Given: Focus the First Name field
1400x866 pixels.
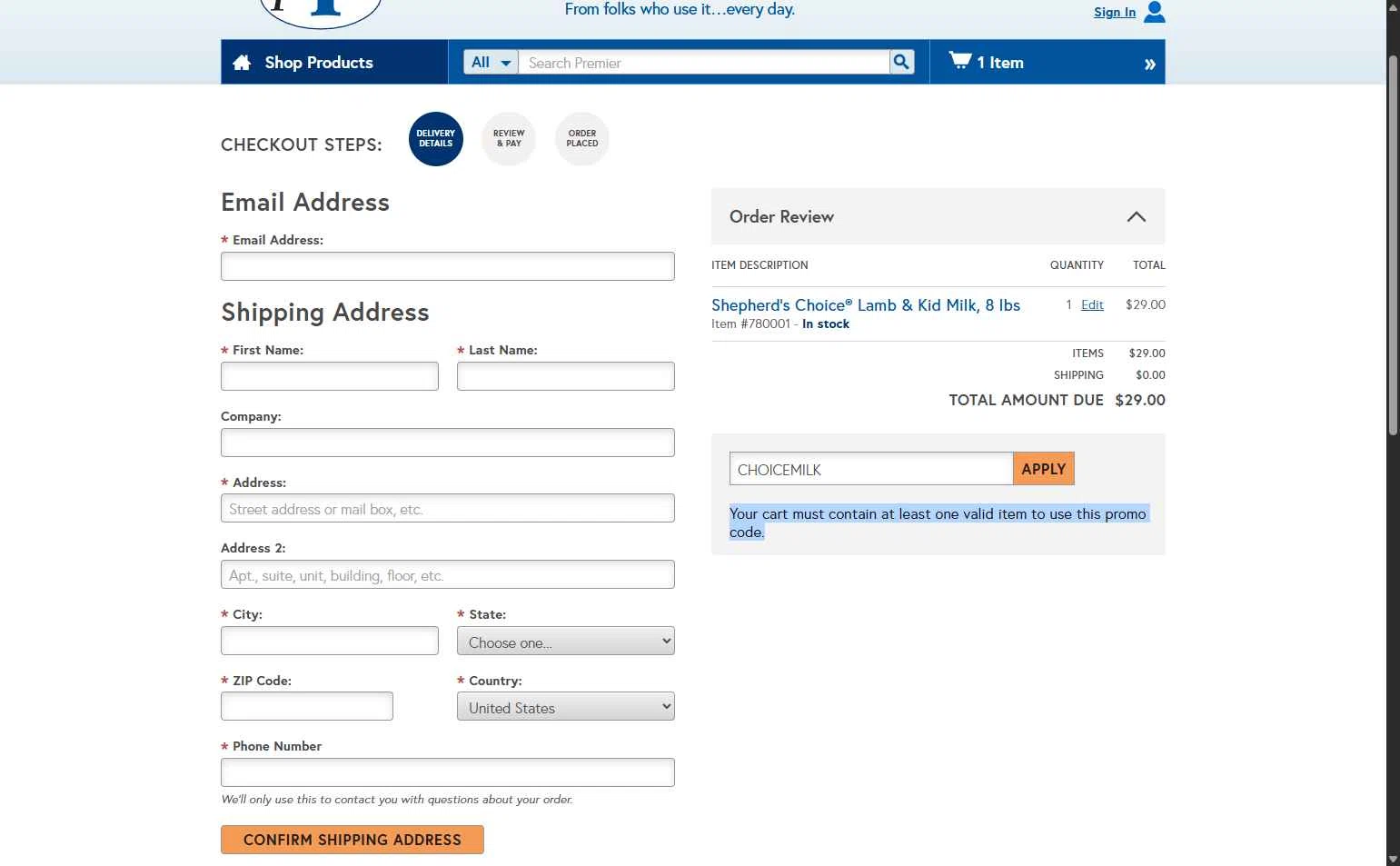Looking at the screenshot, I should click(x=330, y=376).
